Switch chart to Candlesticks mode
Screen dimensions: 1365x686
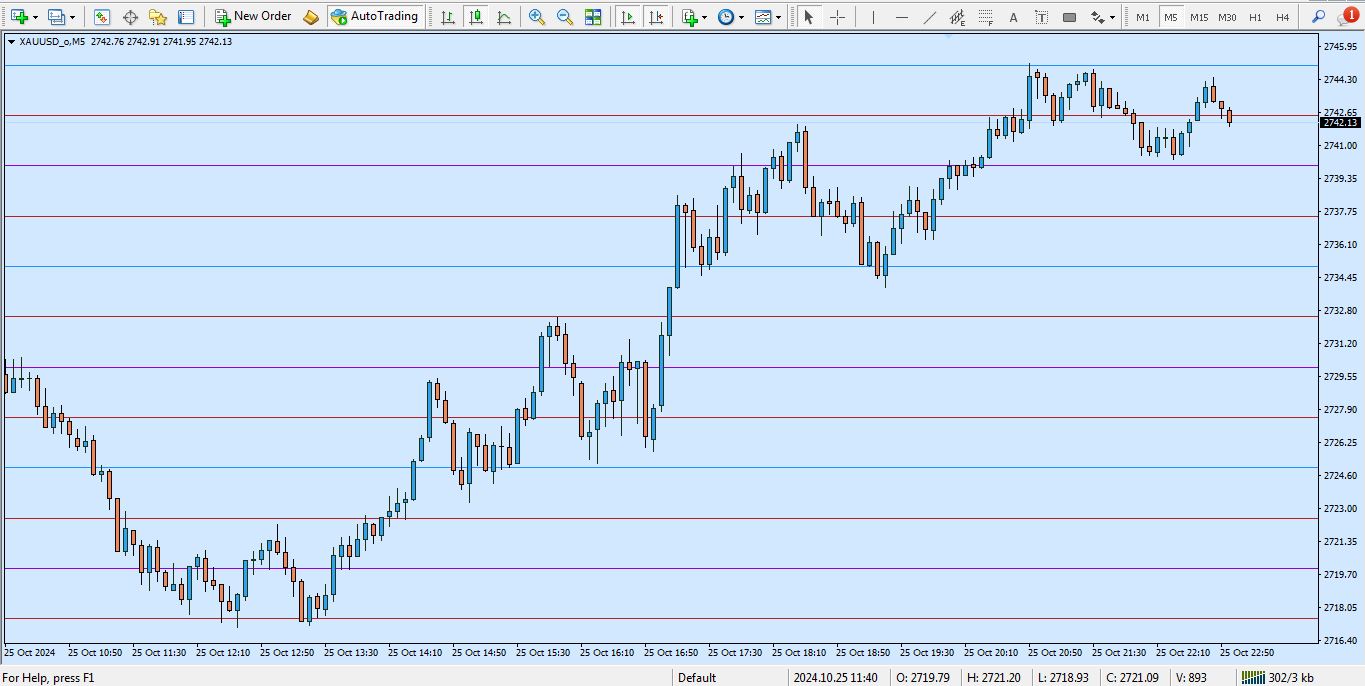(x=476, y=17)
